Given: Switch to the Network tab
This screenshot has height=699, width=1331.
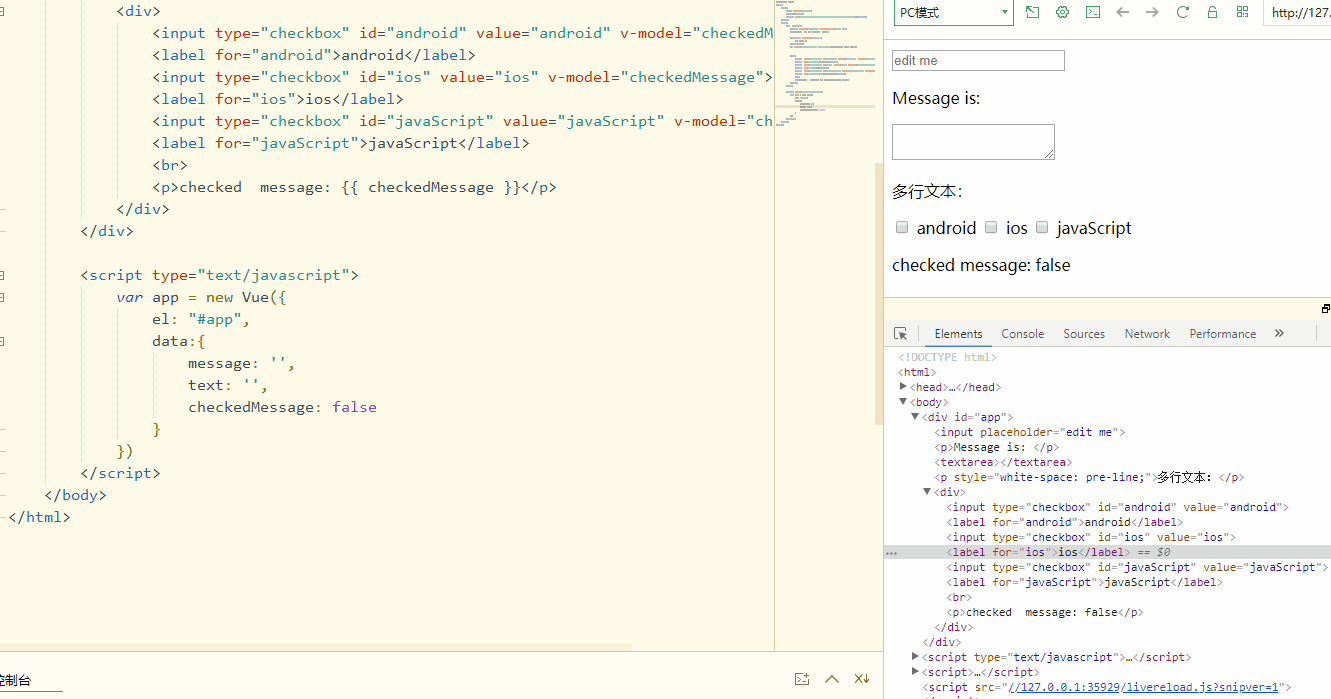Looking at the screenshot, I should (x=1147, y=334).
